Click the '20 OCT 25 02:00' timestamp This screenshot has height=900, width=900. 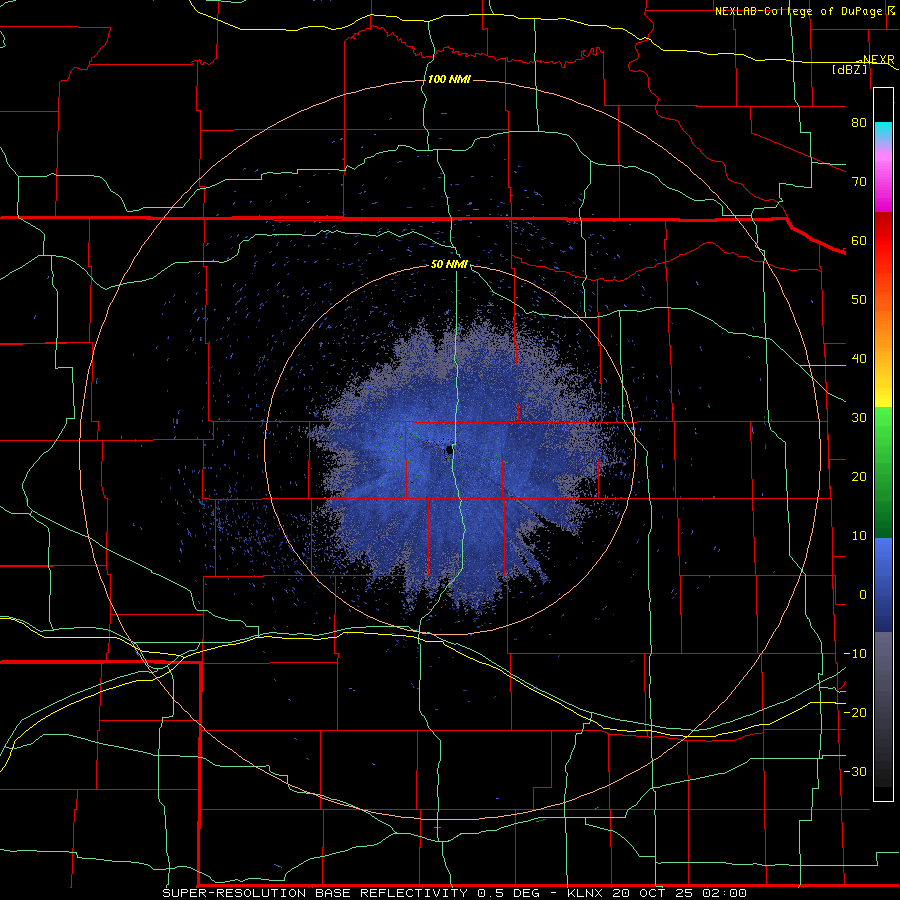(x=680, y=893)
